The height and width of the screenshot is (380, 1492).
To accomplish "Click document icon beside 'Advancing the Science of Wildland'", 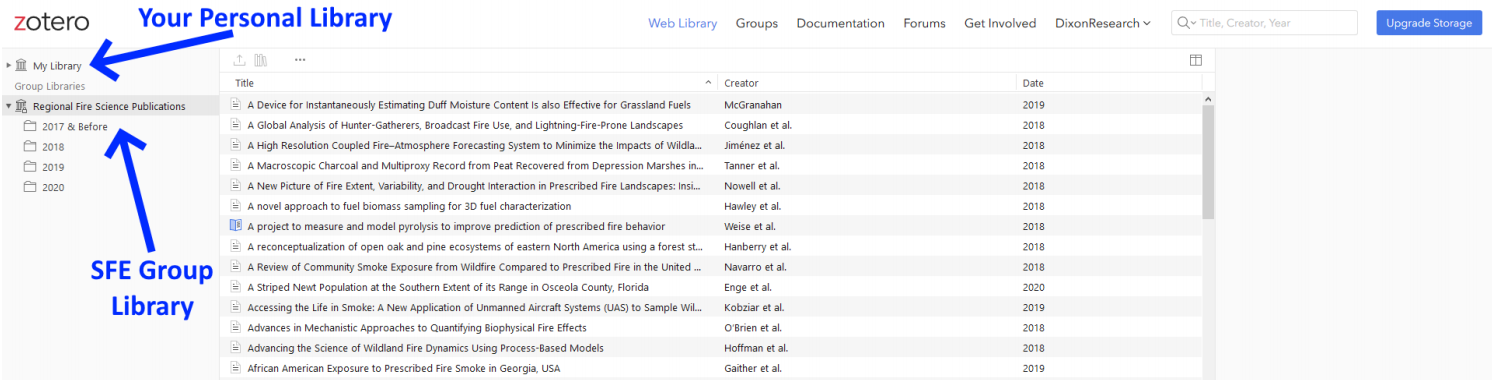I will (236, 348).
